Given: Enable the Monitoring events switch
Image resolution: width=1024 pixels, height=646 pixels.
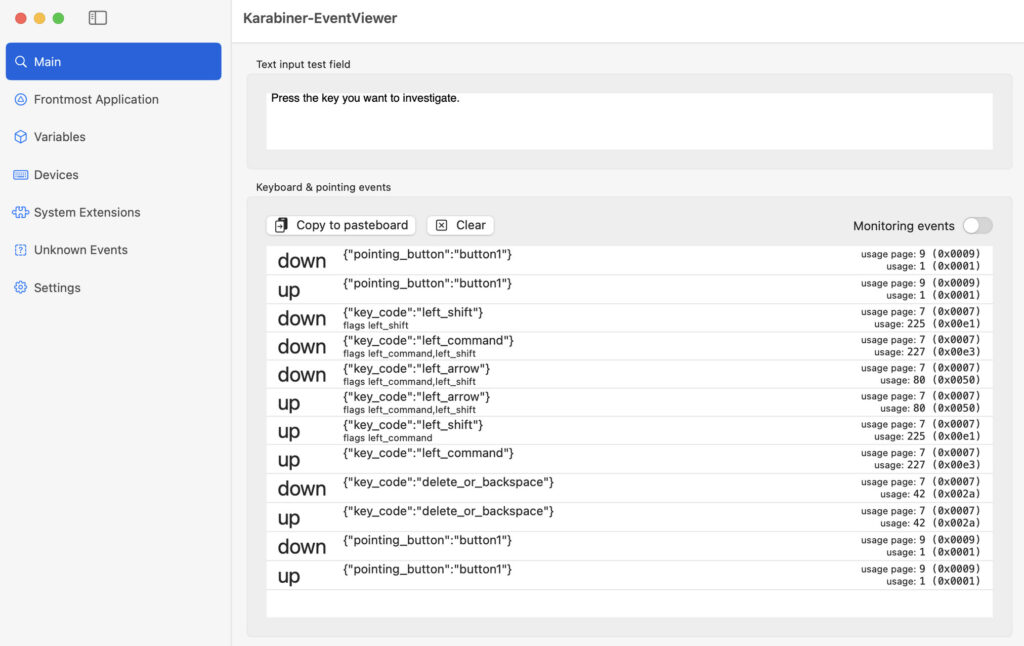Looking at the screenshot, I should coord(977,226).
